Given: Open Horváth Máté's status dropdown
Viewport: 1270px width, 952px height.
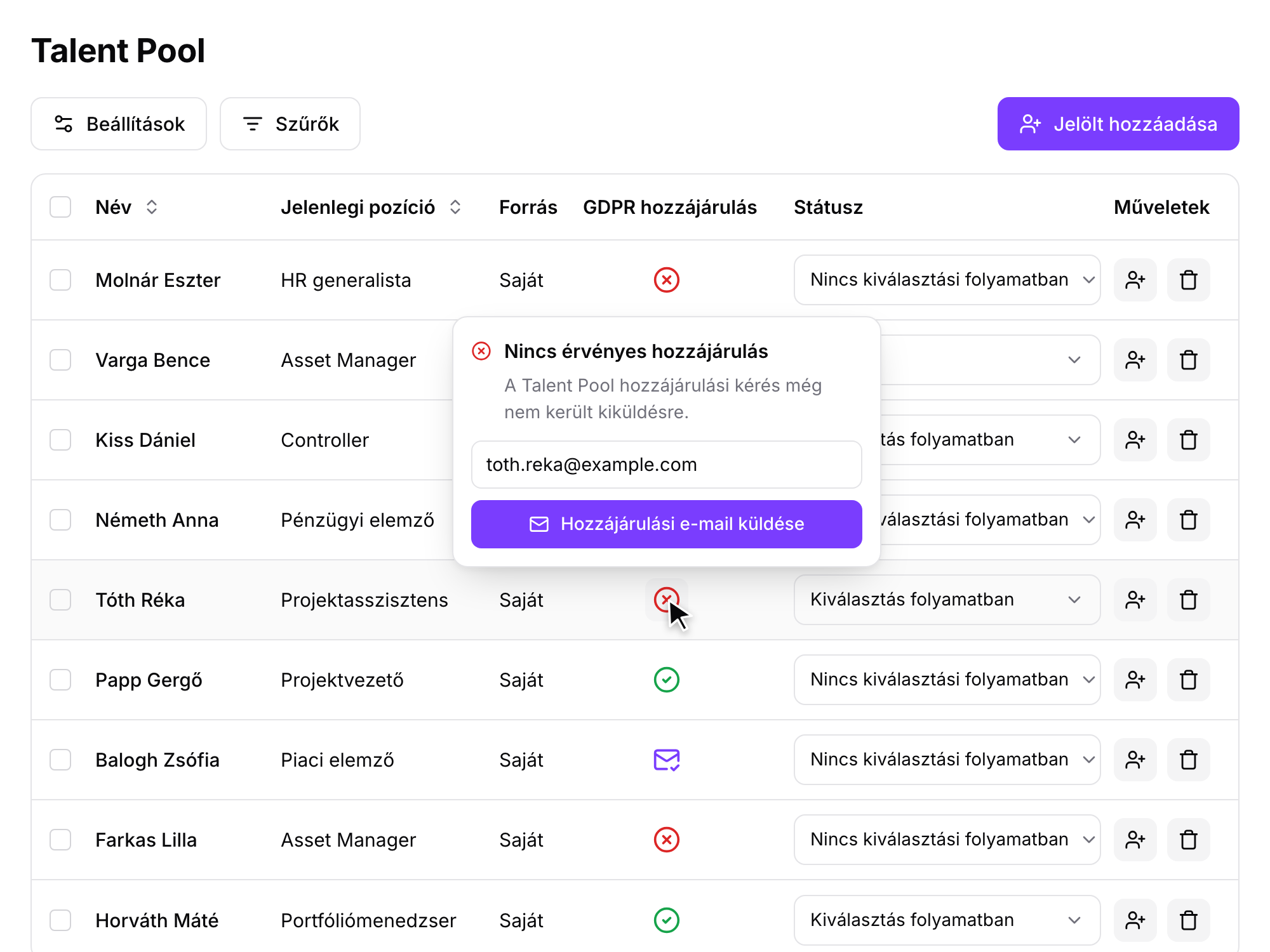Looking at the screenshot, I should 947,920.
